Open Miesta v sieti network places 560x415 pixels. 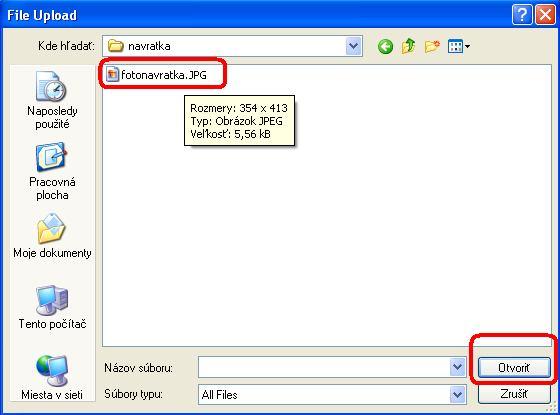click(52, 378)
